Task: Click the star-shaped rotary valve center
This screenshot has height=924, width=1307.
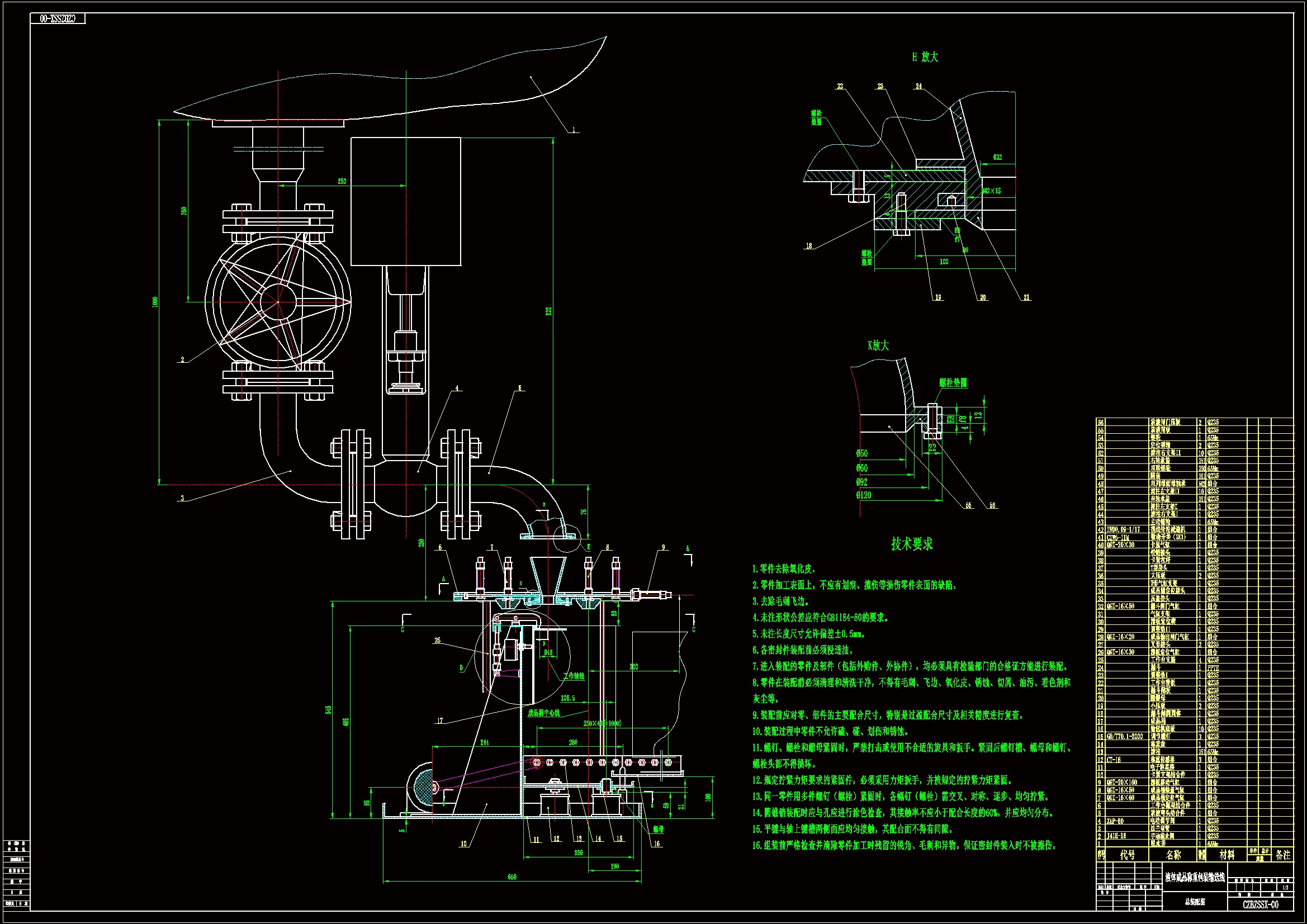Action: (278, 302)
